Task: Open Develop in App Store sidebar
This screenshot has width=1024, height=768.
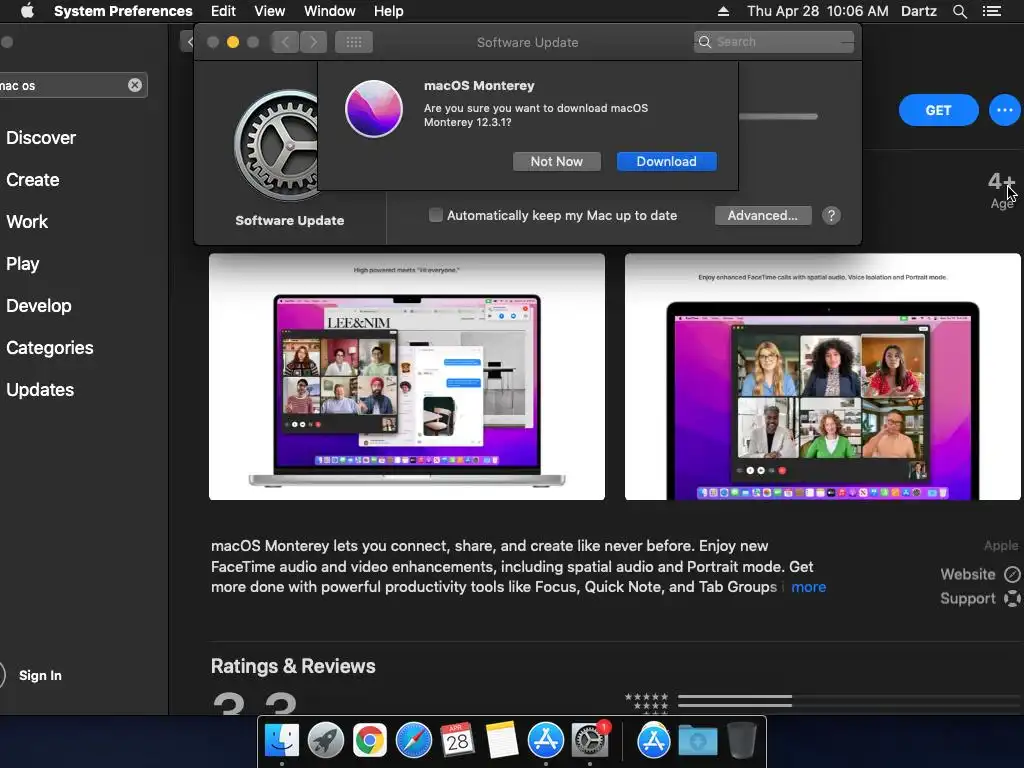Action: tap(39, 306)
